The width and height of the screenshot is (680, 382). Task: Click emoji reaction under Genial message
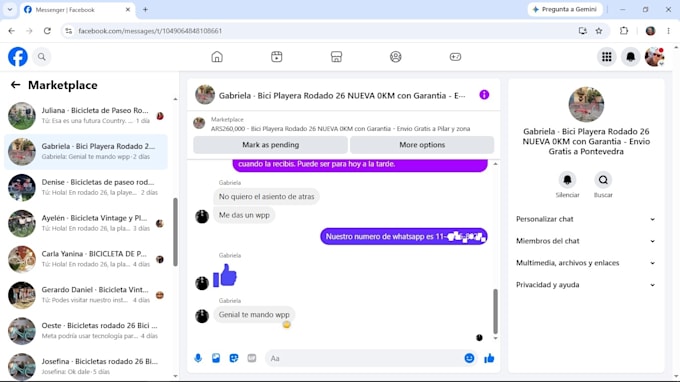[x=287, y=324]
